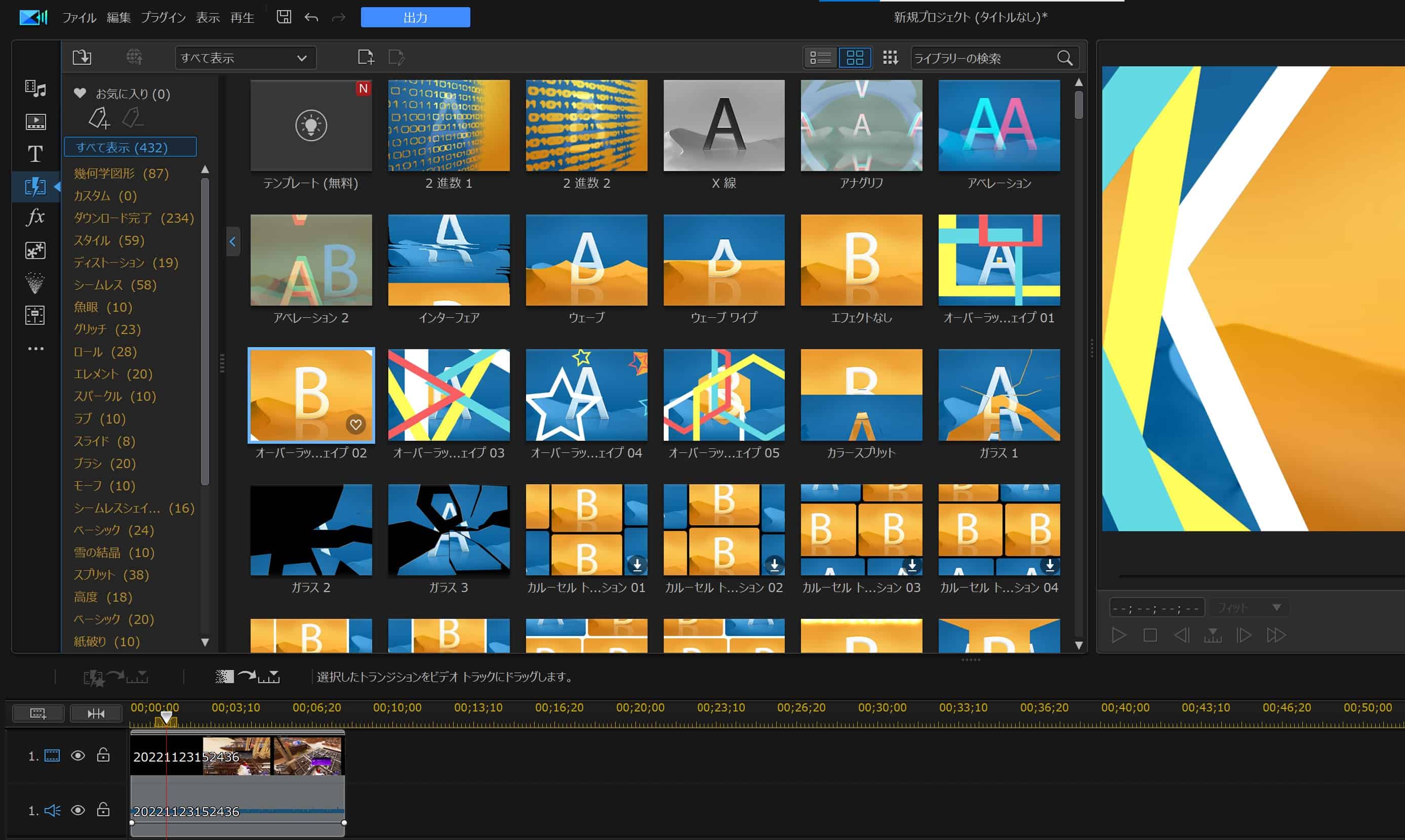Switch library to list view
The height and width of the screenshot is (840, 1405).
tap(820, 58)
